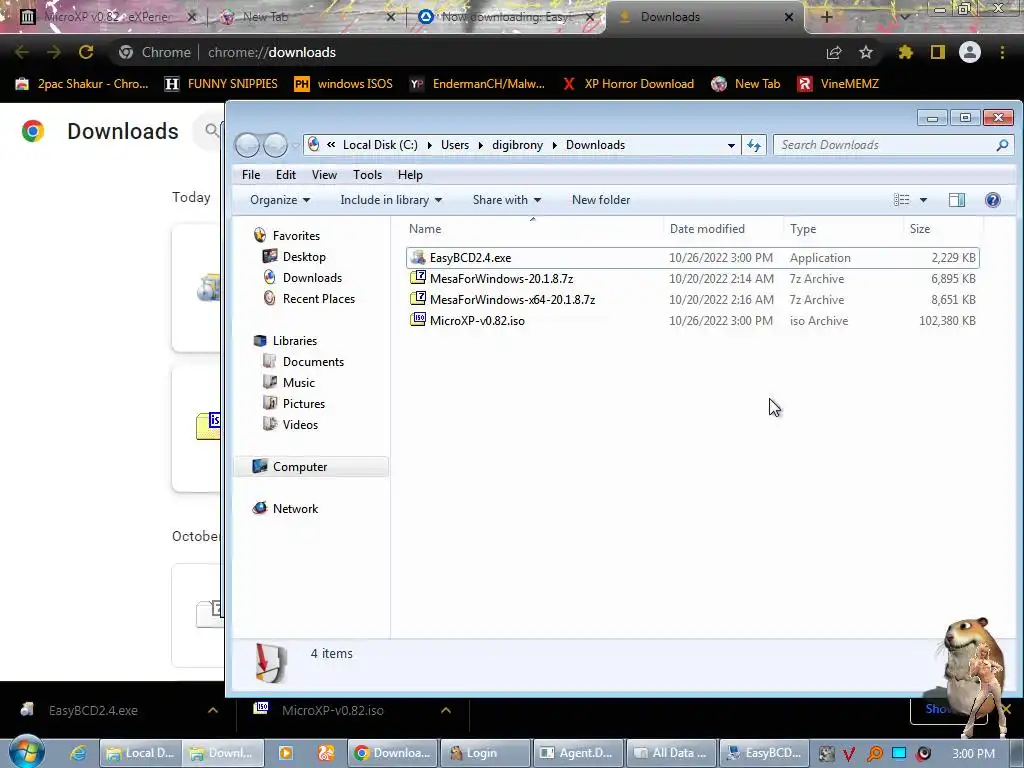Select Favorites in navigation pane
Image resolution: width=1024 pixels, height=768 pixels.
[296, 236]
